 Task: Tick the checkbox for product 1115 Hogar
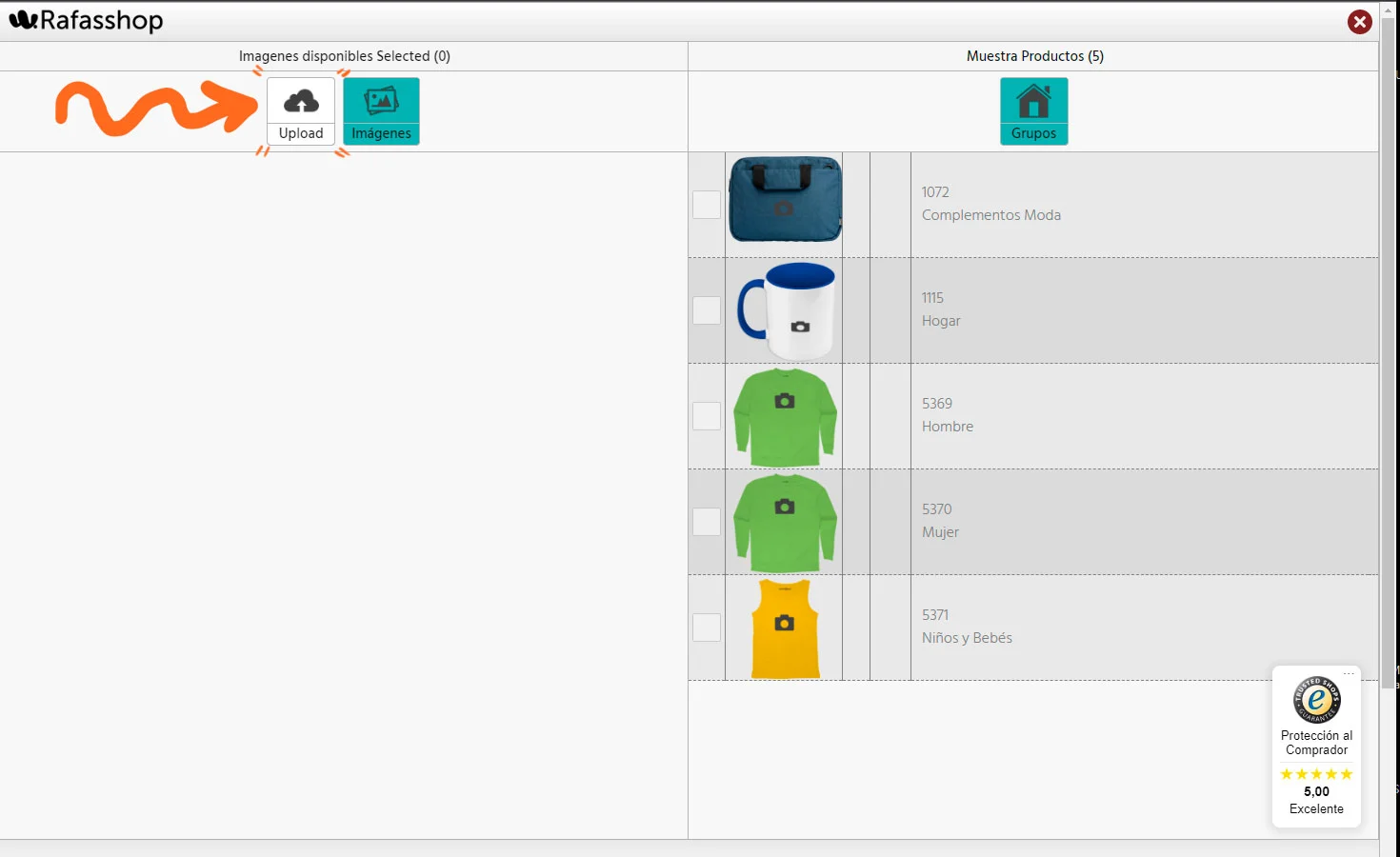706,310
